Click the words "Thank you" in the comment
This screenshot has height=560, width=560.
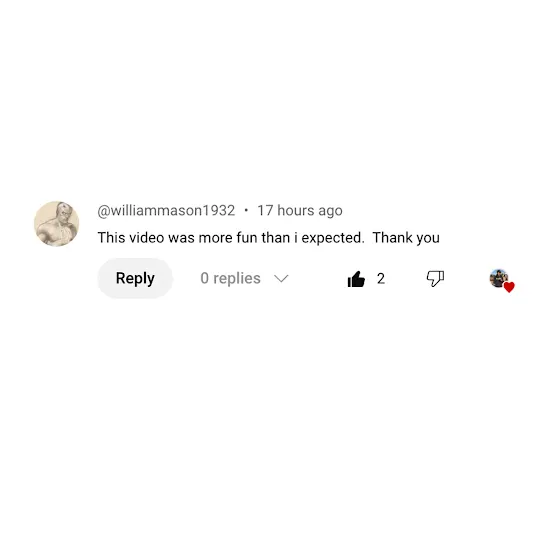pos(406,238)
